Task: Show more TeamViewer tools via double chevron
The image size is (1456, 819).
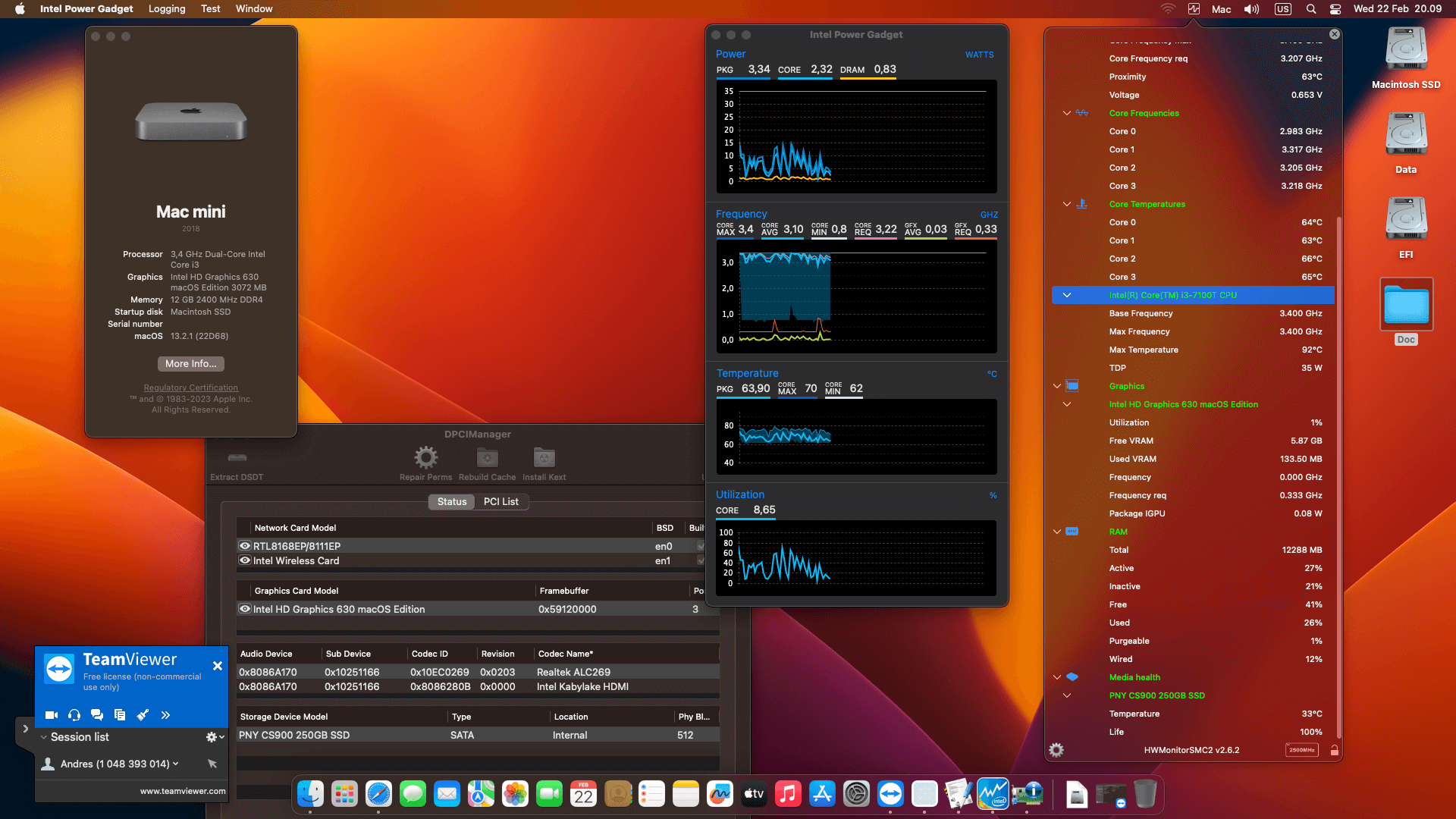Action: pos(165,714)
